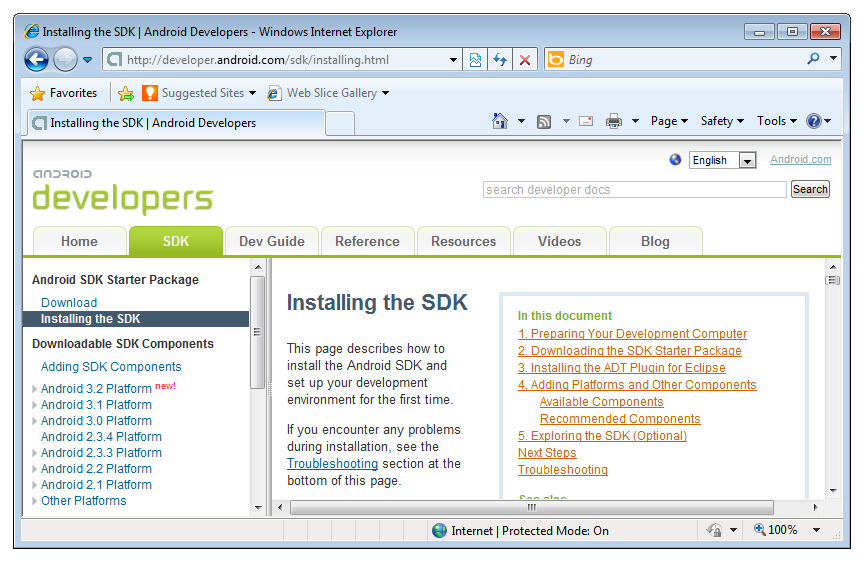The image size is (864, 563).
Task: Open the Print options dropdown arrow
Action: tap(635, 121)
